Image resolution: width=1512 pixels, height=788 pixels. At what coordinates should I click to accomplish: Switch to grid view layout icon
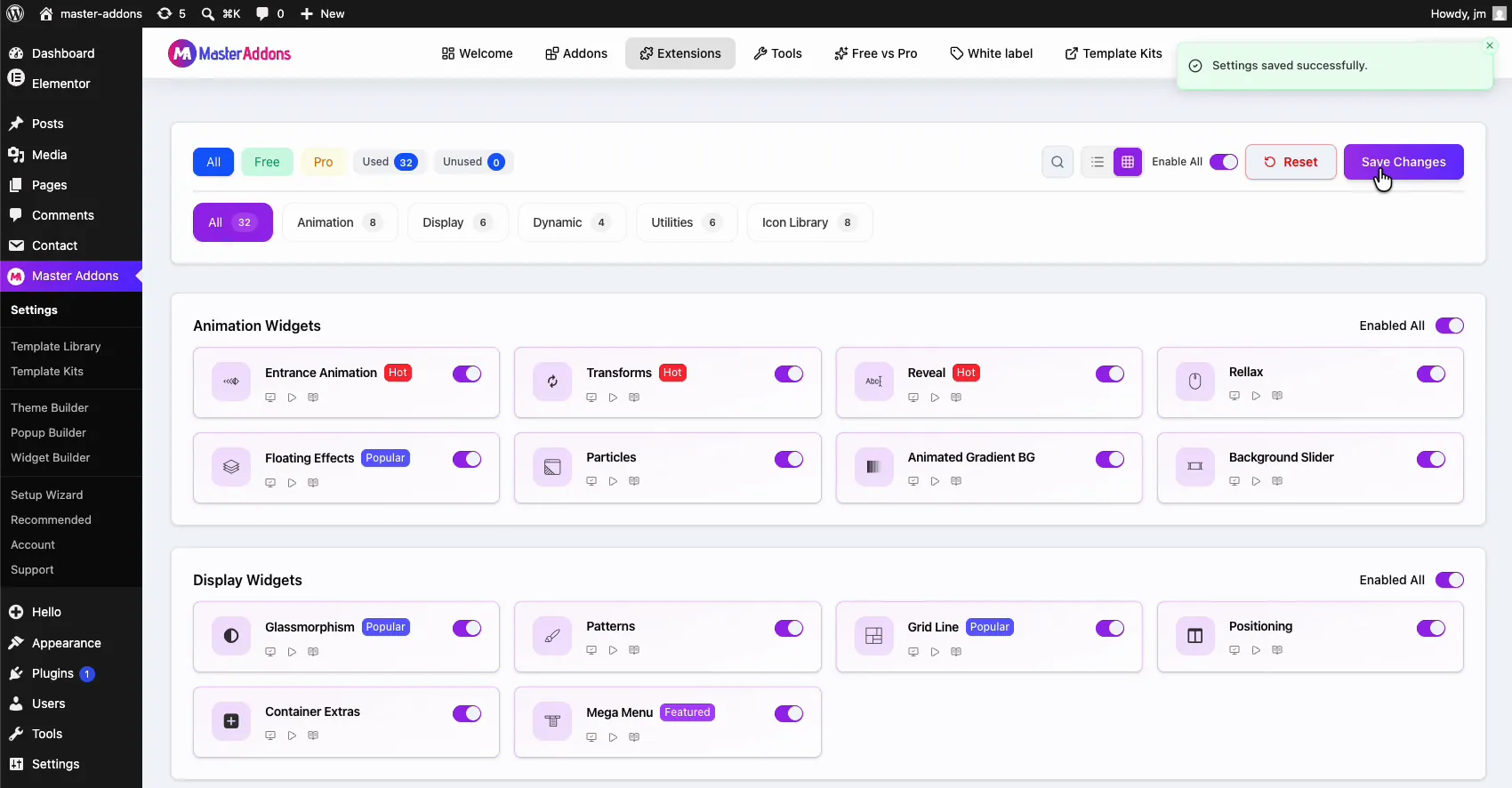click(1128, 162)
